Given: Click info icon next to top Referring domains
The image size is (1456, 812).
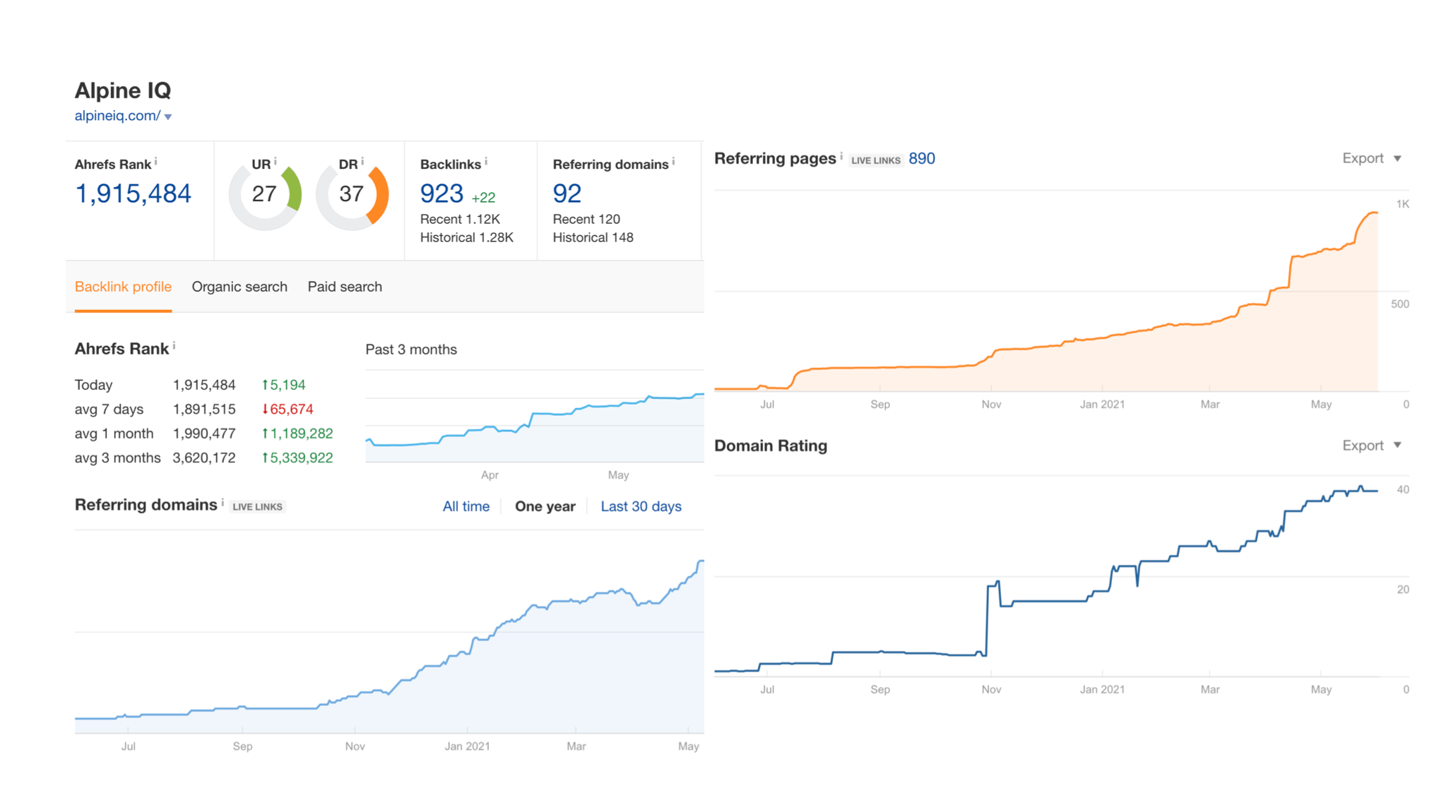Looking at the screenshot, I should coord(673,162).
